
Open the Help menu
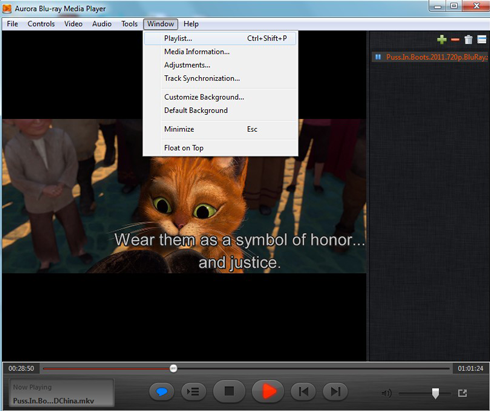click(x=191, y=24)
